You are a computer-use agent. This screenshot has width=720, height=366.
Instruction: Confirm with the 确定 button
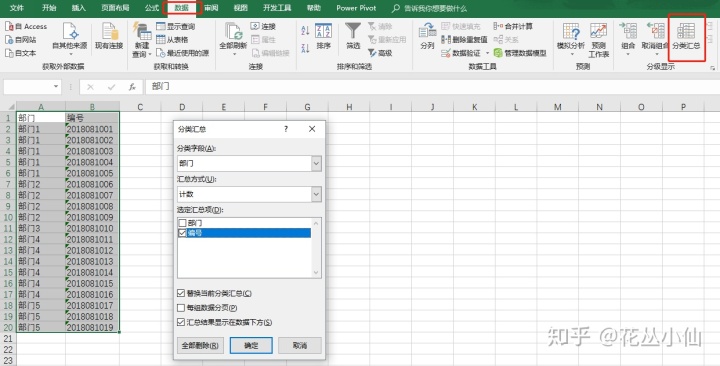click(x=251, y=345)
